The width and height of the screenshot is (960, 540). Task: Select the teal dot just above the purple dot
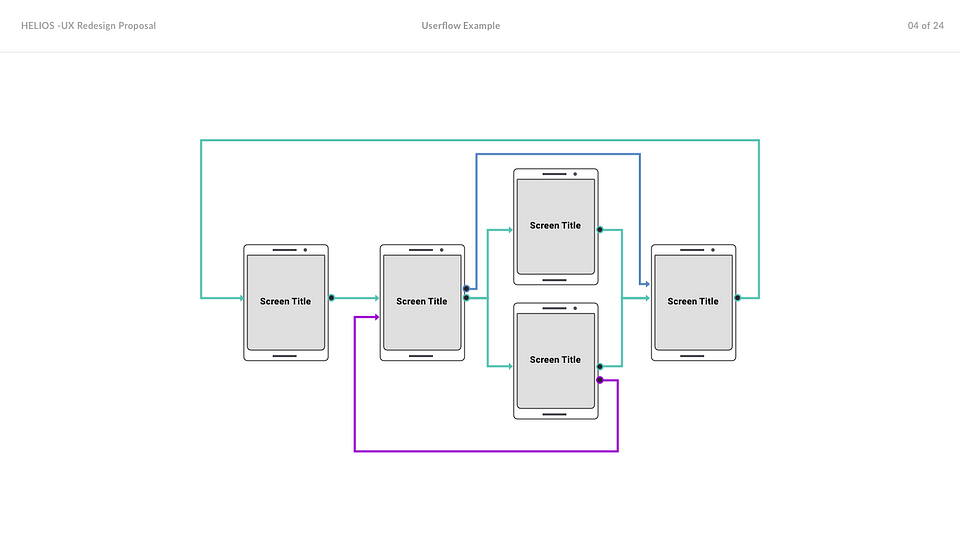600,367
